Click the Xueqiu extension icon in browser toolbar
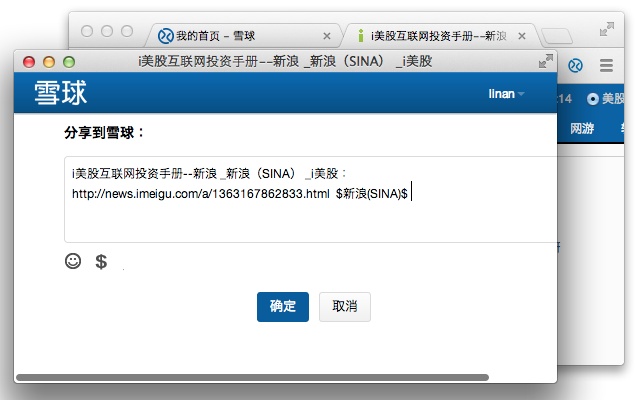The height and width of the screenshot is (400, 640). coord(576,65)
